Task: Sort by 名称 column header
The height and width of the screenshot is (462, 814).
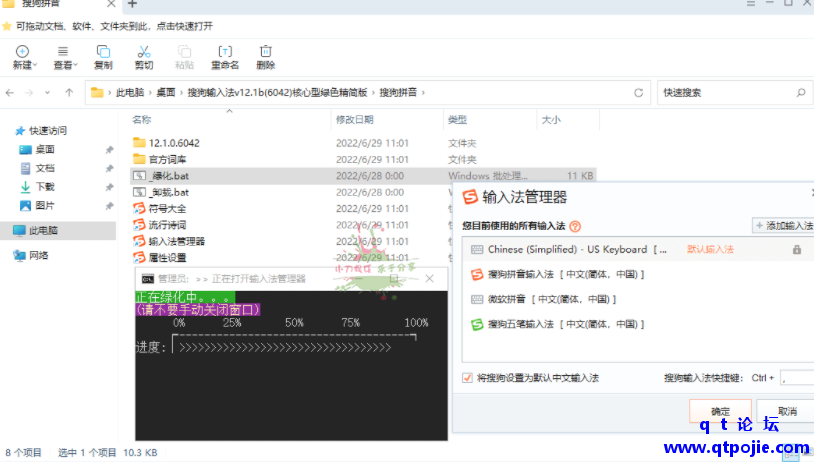Action: point(142,120)
